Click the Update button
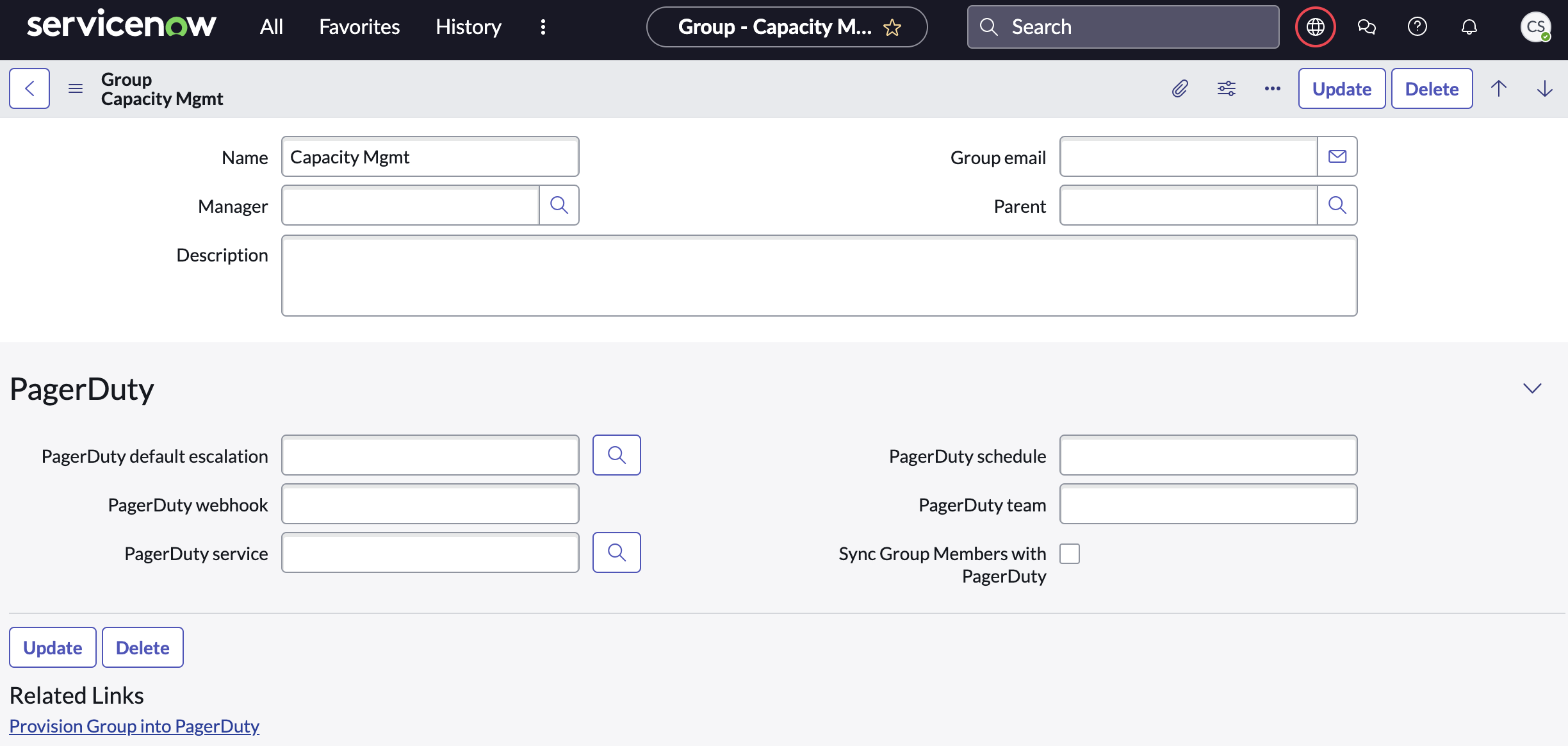Screen dimensions: 1568x746 [x=1341, y=88]
